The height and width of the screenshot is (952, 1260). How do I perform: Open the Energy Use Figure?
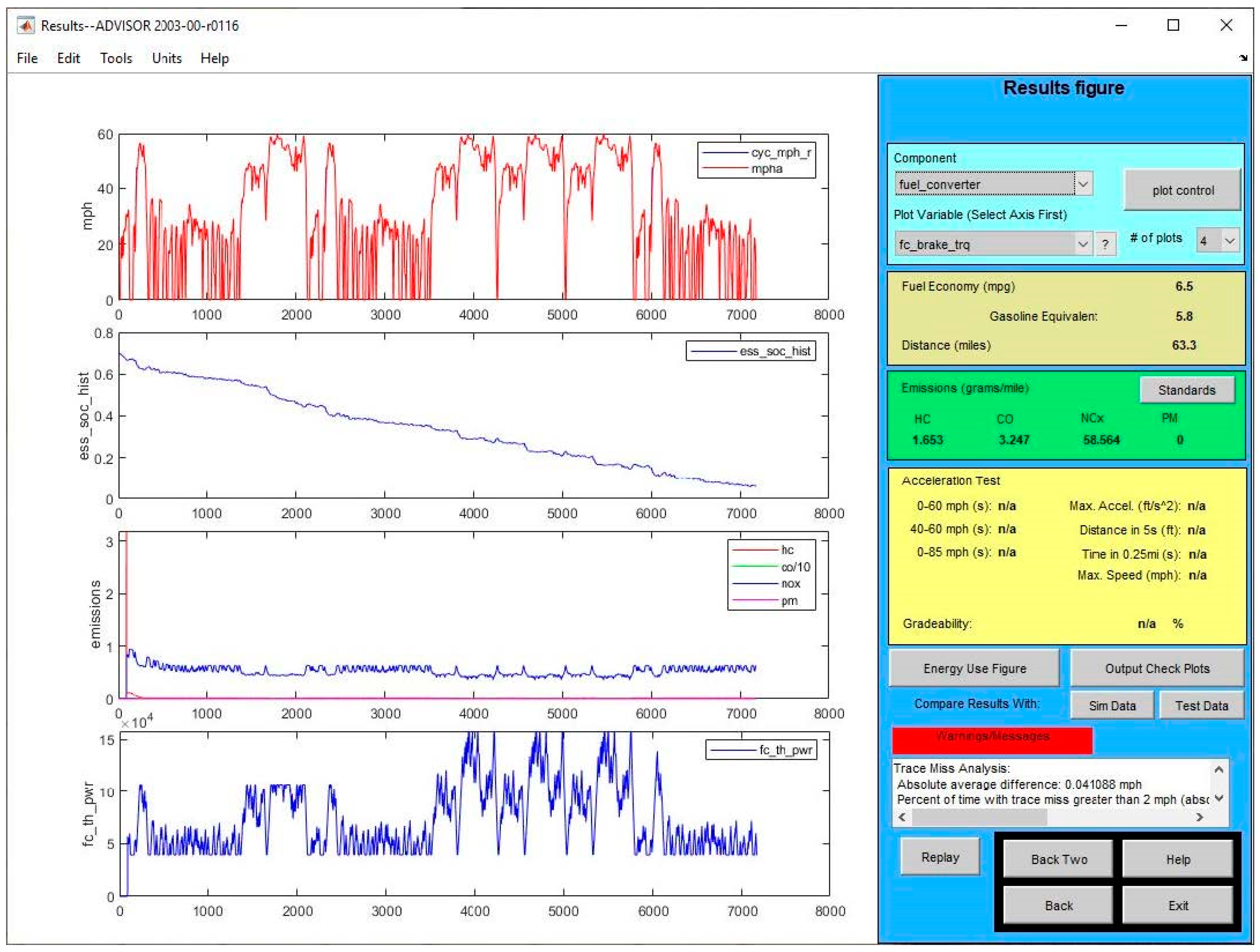tap(974, 669)
